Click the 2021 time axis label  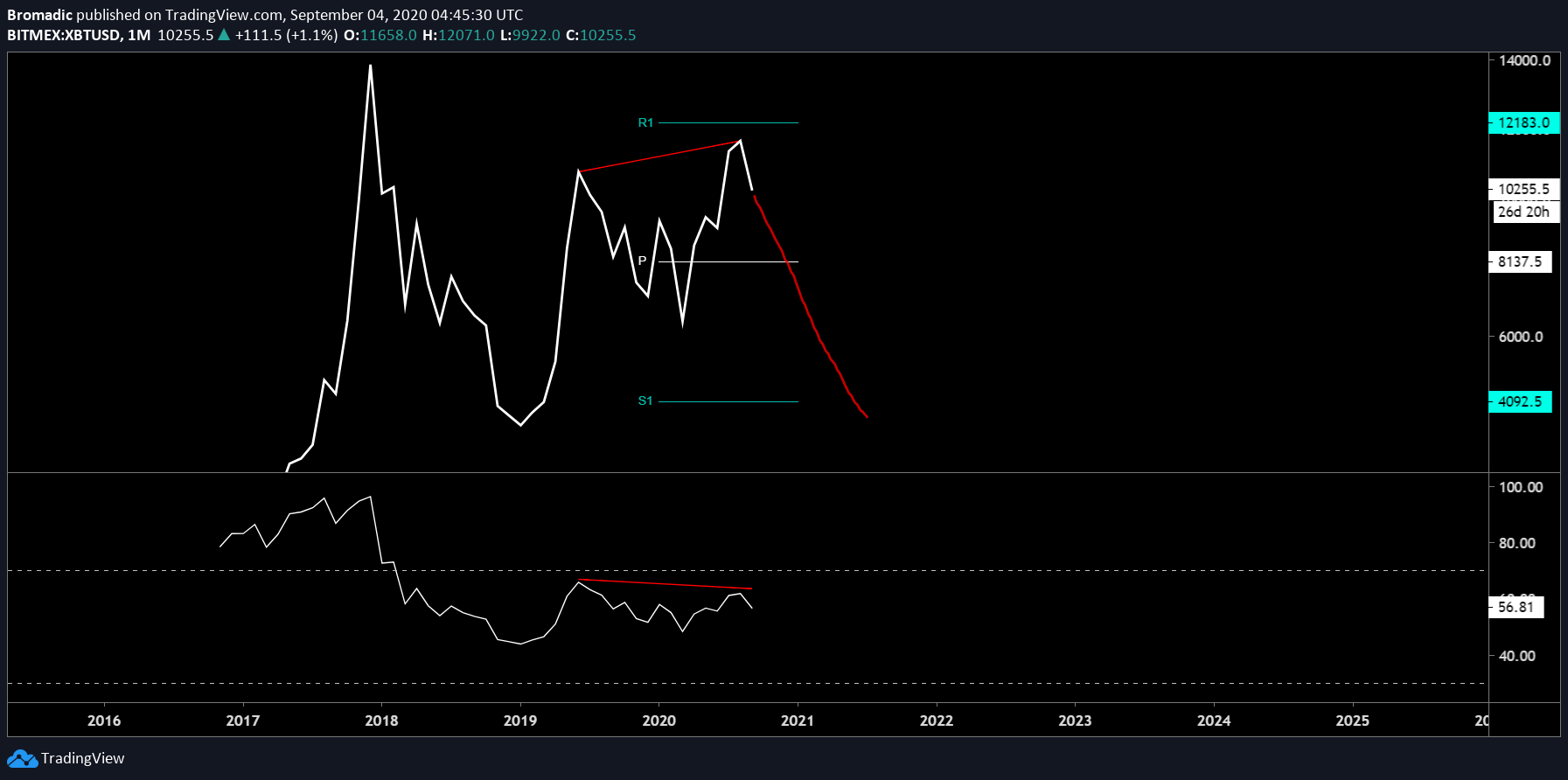(x=798, y=721)
